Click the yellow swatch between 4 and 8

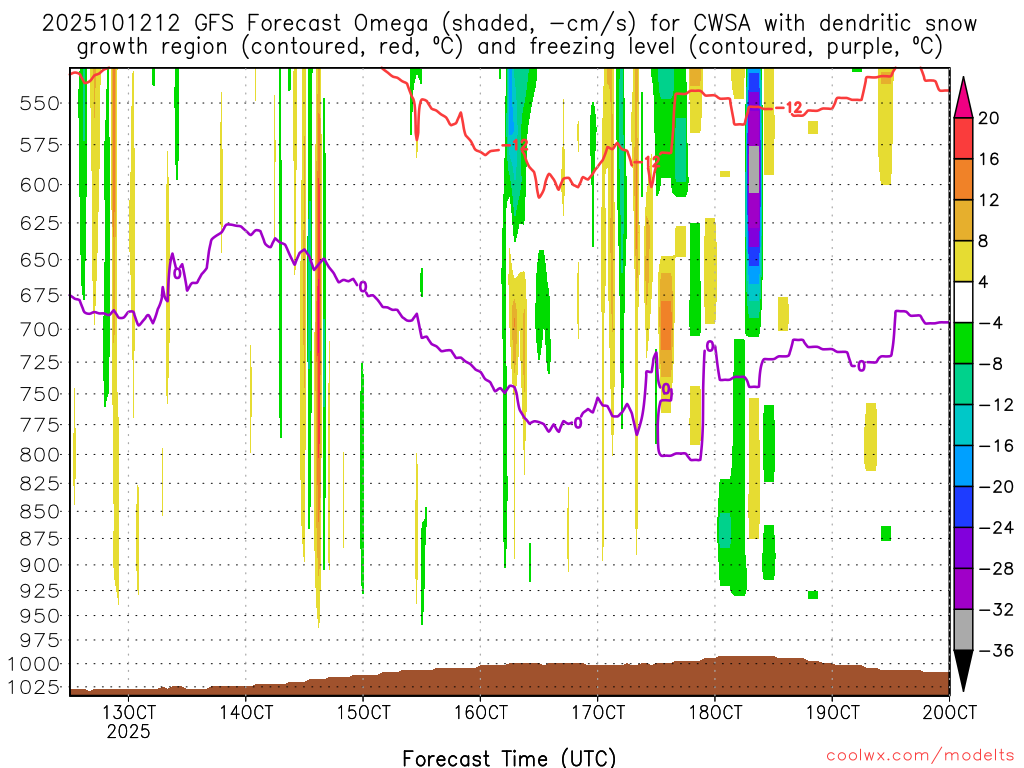coord(963,261)
